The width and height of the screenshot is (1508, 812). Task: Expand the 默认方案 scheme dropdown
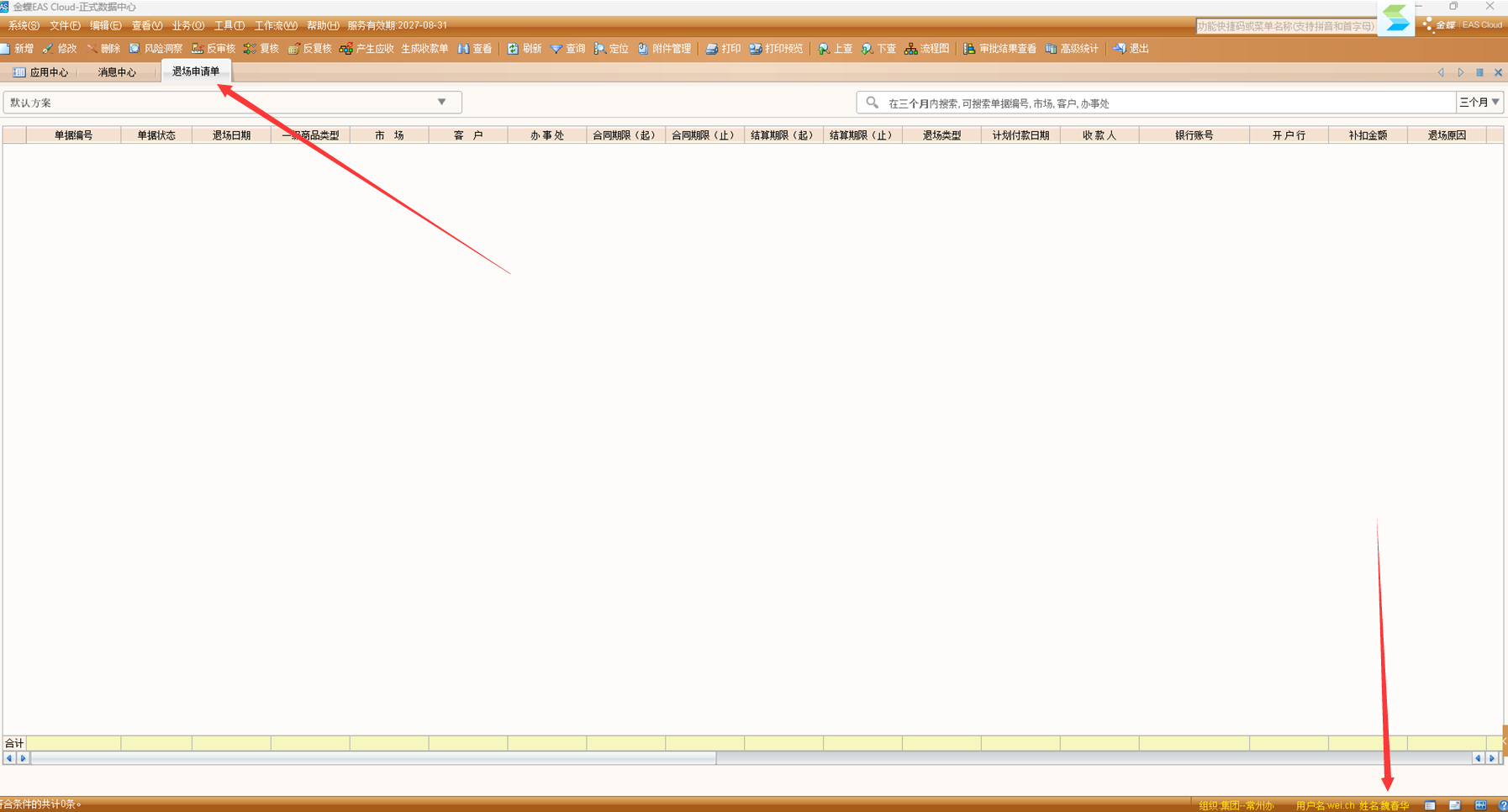pyautogui.click(x=441, y=103)
